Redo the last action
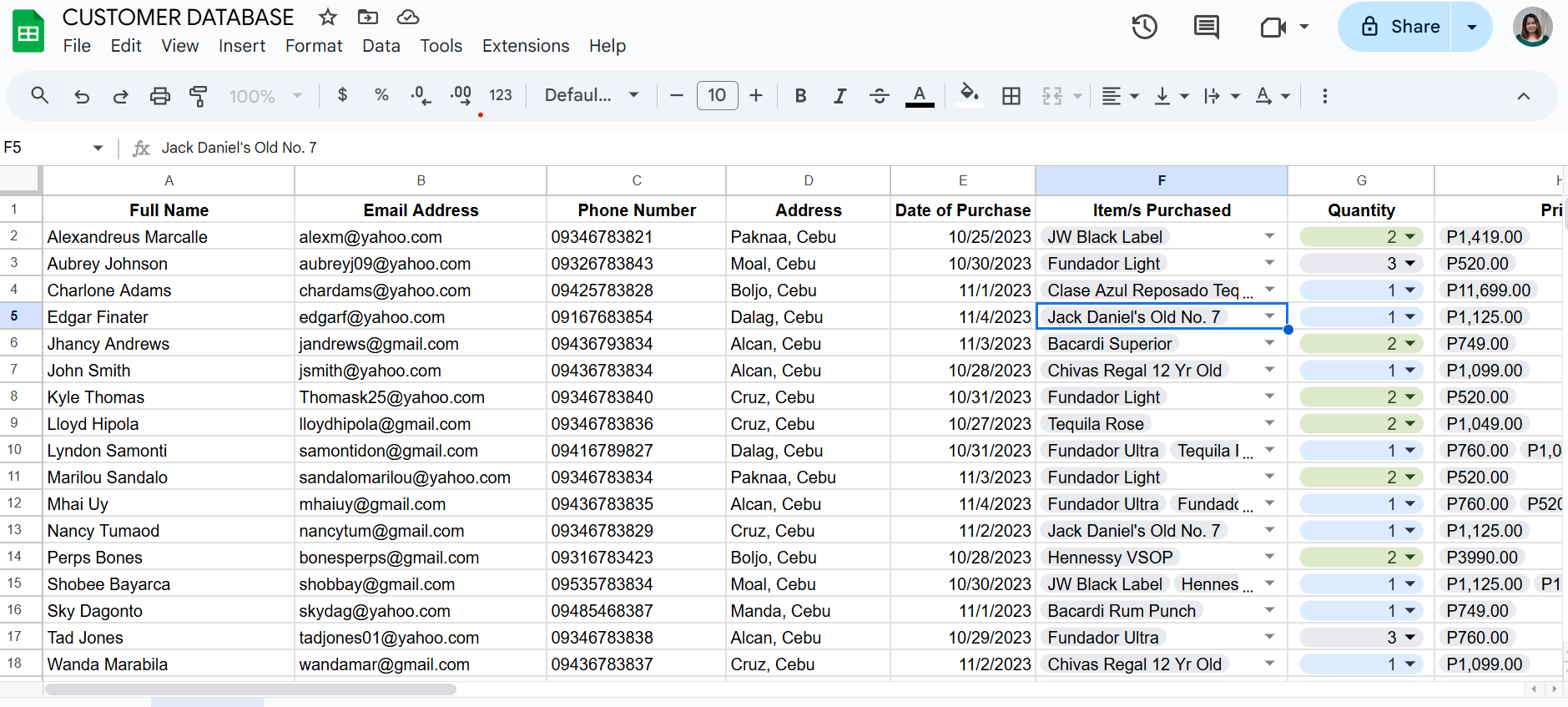This screenshot has width=1568, height=707. [x=120, y=96]
